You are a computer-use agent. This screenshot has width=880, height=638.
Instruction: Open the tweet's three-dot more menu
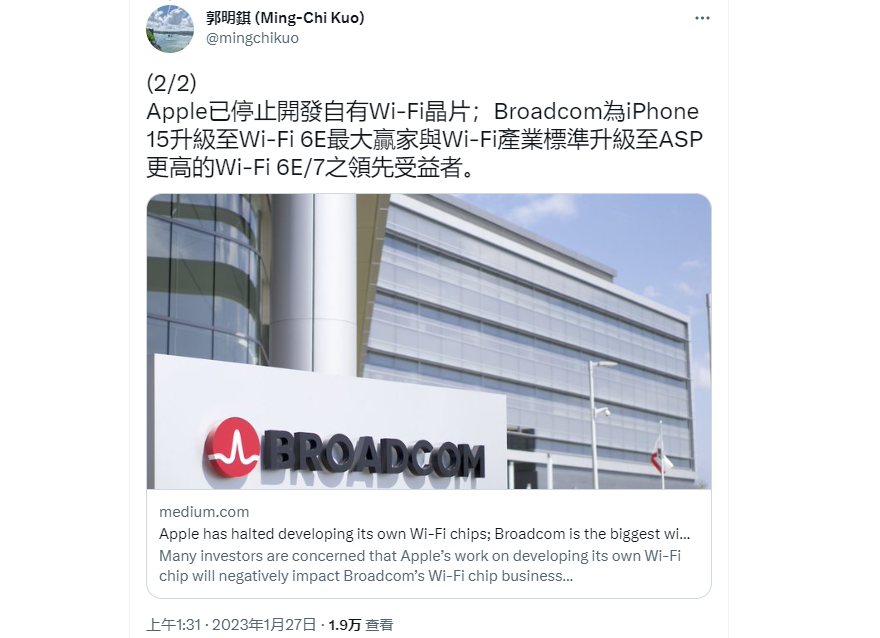click(702, 19)
